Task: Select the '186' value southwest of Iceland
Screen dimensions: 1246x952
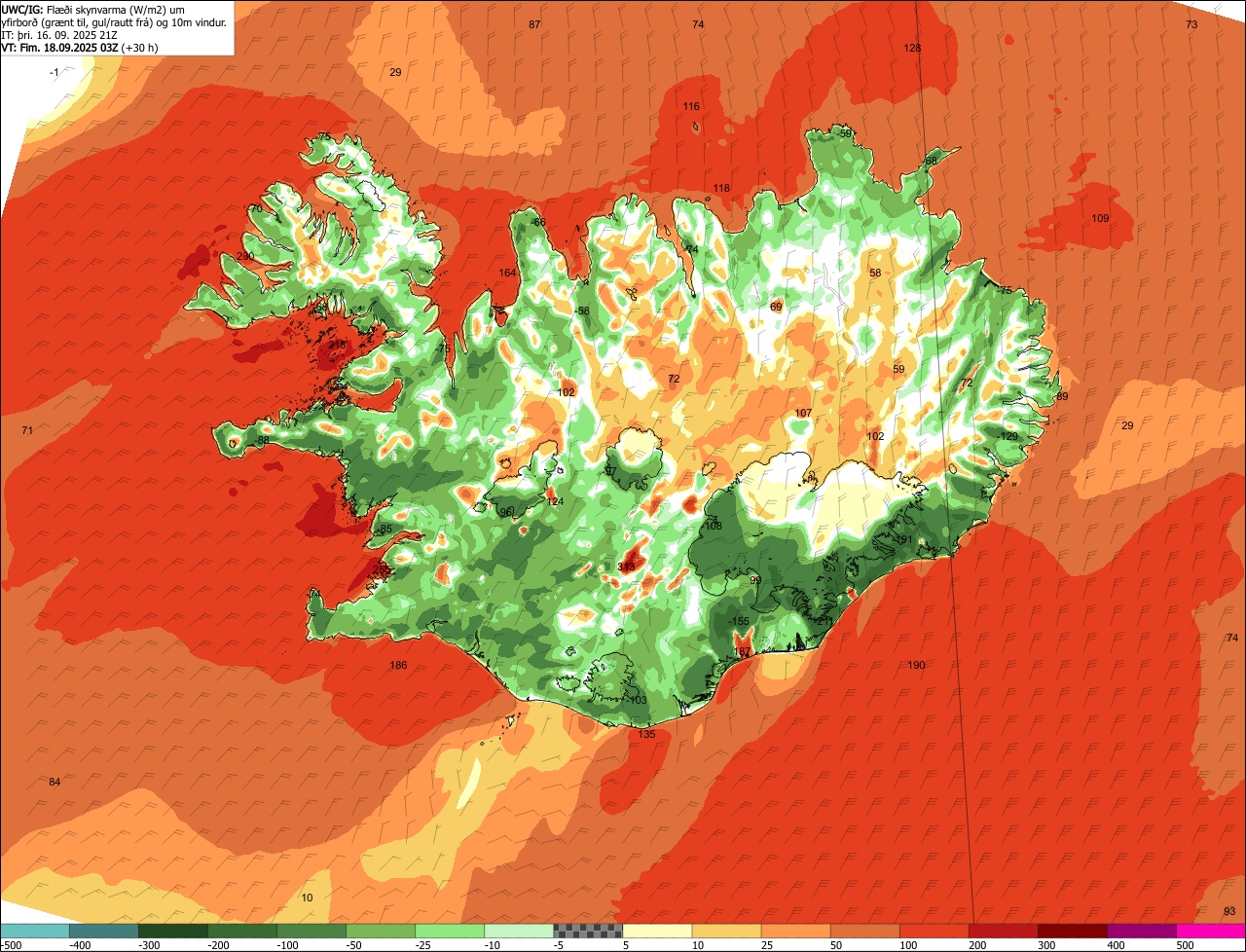Action: click(x=398, y=666)
